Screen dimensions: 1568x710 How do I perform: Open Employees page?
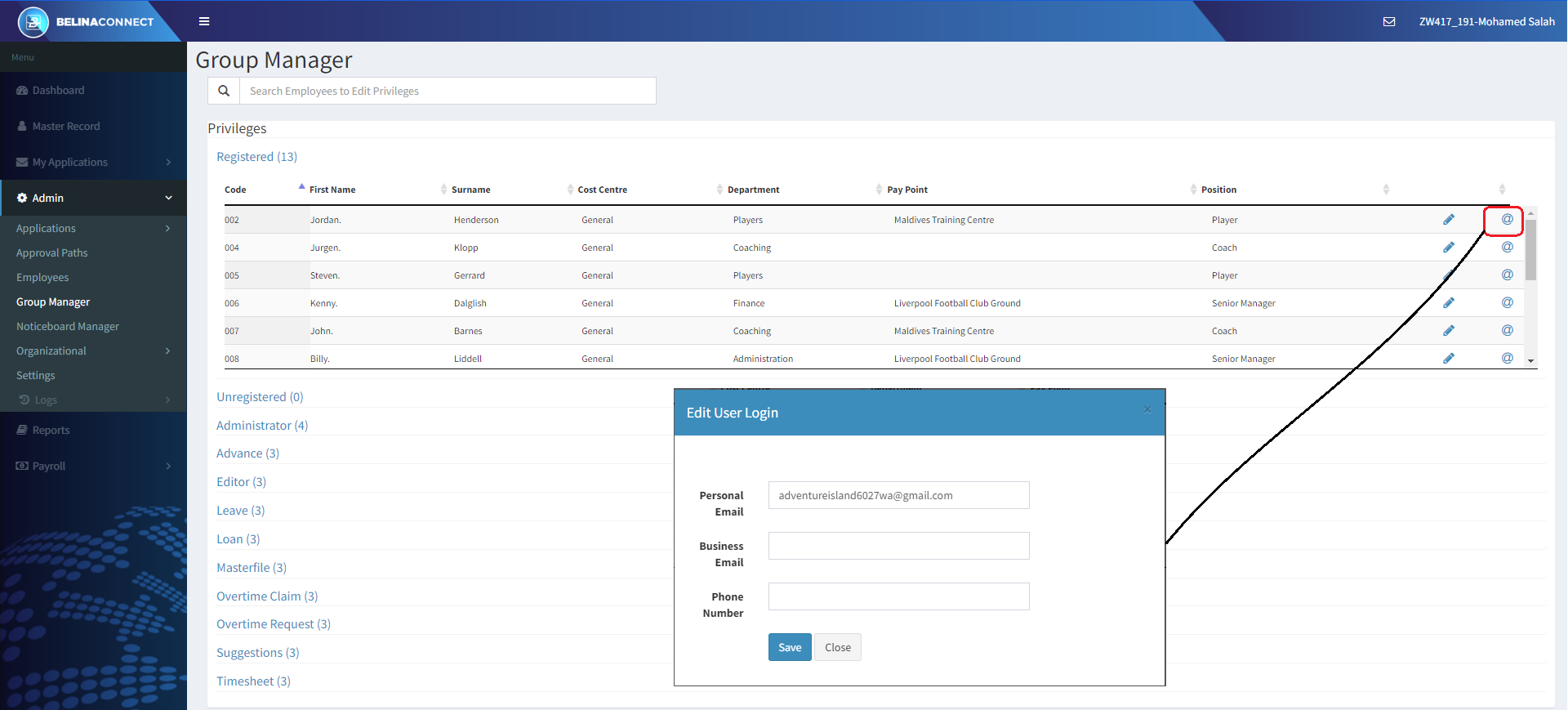click(x=42, y=278)
